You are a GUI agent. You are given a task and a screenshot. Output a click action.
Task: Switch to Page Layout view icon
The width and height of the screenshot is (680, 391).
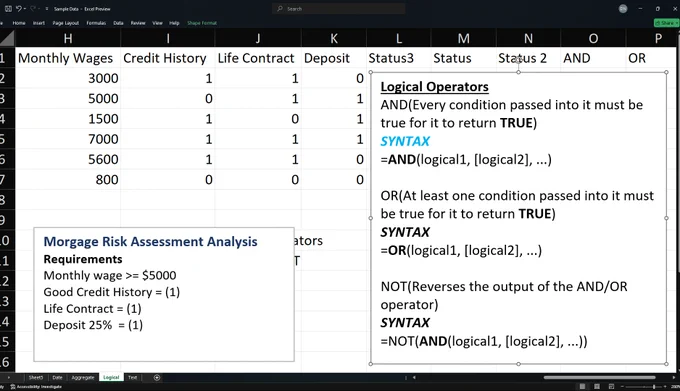pyautogui.click(x=597, y=386)
